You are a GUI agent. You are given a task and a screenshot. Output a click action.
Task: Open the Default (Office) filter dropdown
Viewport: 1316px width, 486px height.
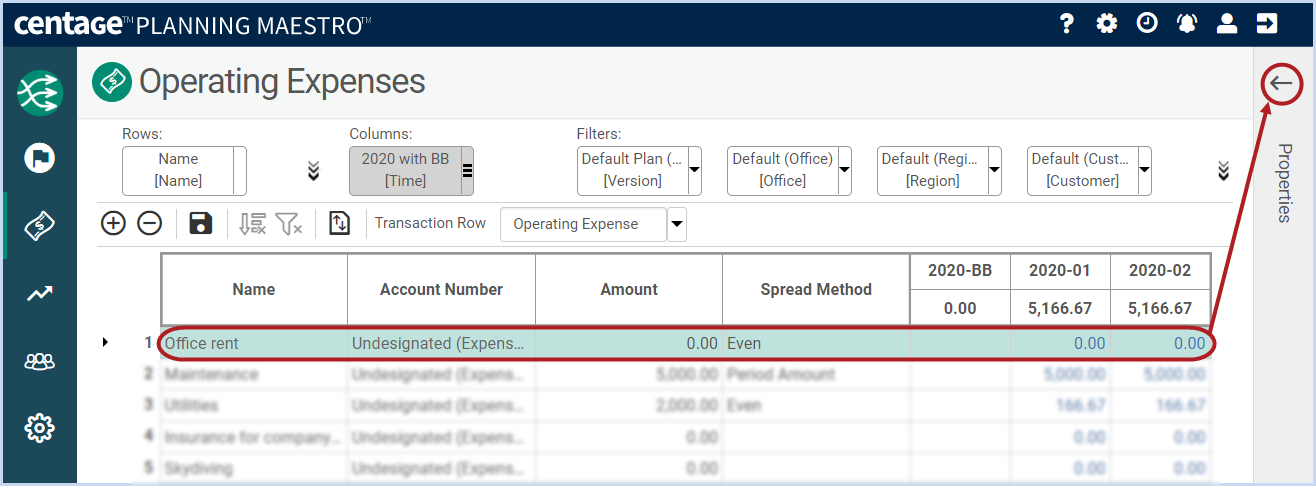pos(845,171)
